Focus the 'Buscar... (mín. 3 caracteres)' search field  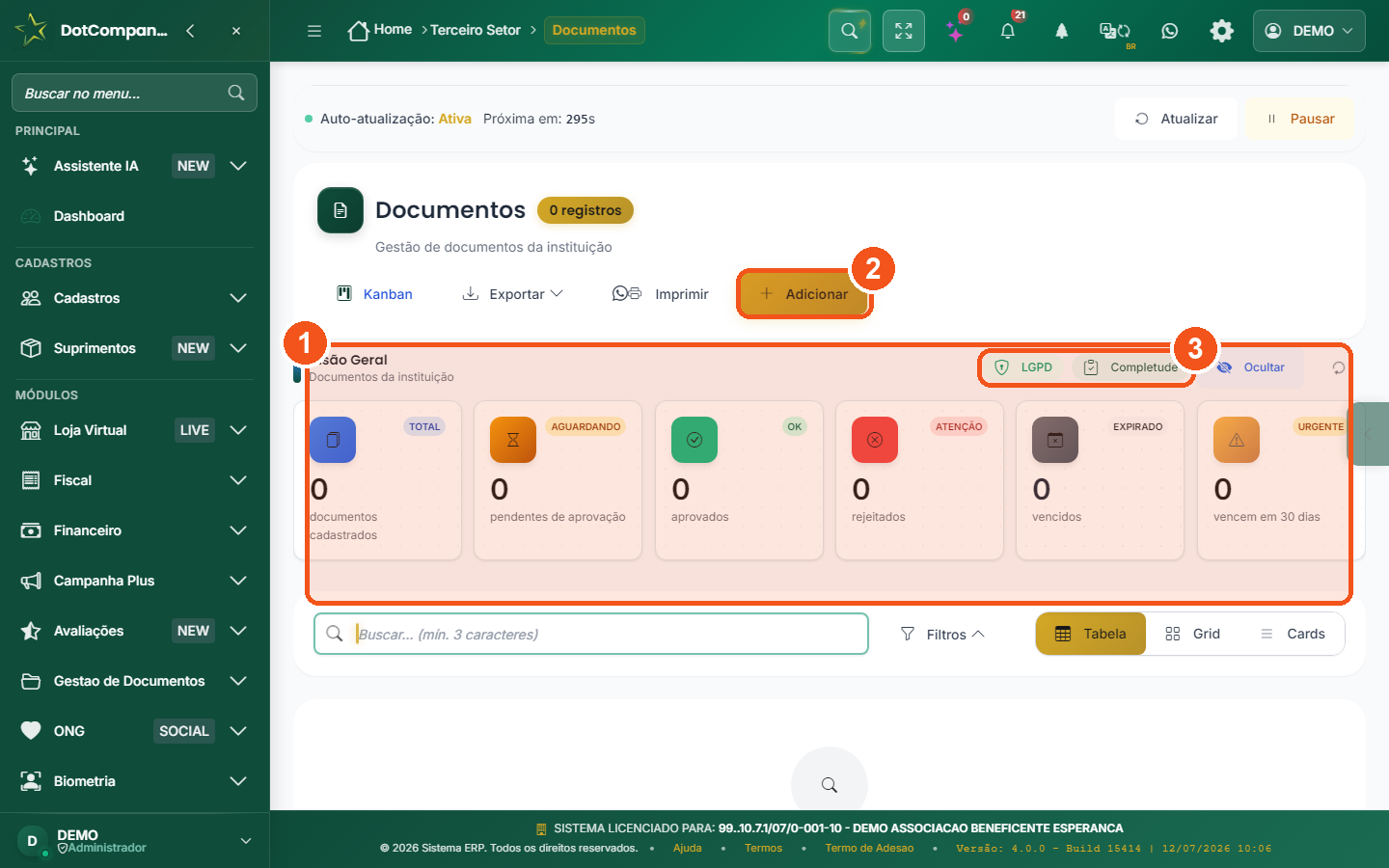[591, 634]
